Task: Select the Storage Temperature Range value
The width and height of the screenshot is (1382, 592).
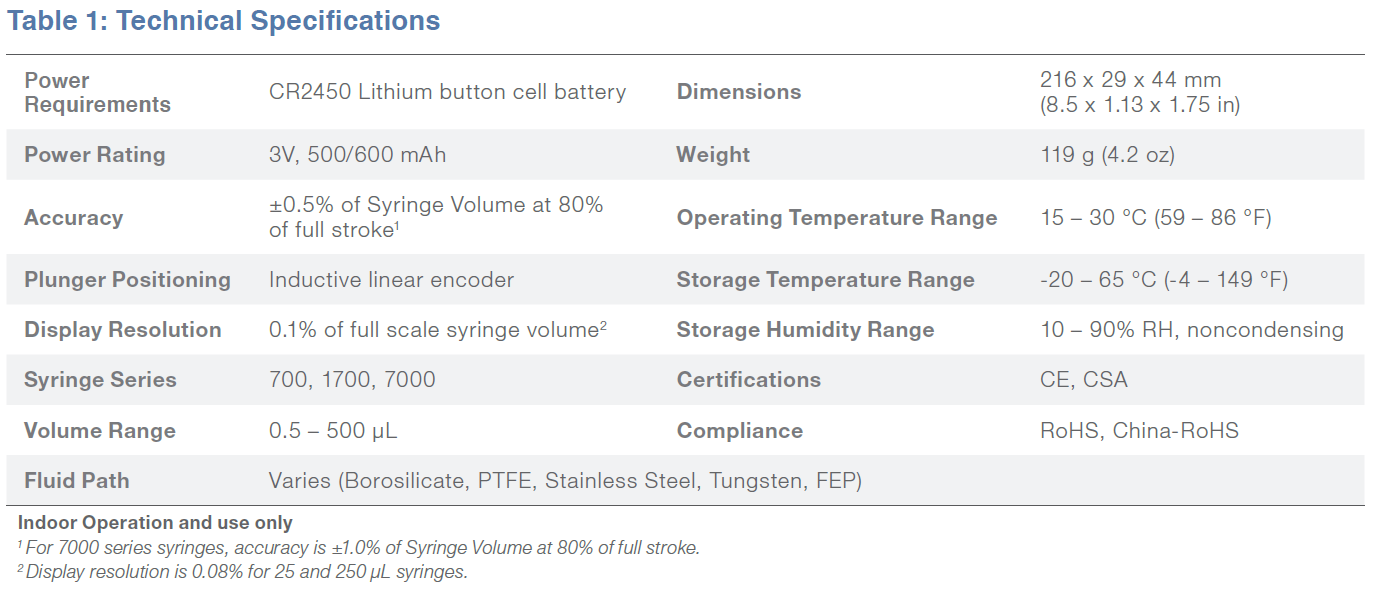Action: point(1164,280)
